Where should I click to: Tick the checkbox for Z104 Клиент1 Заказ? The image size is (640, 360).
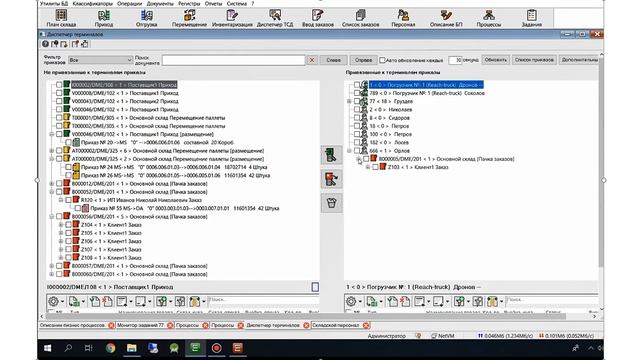click(68, 224)
